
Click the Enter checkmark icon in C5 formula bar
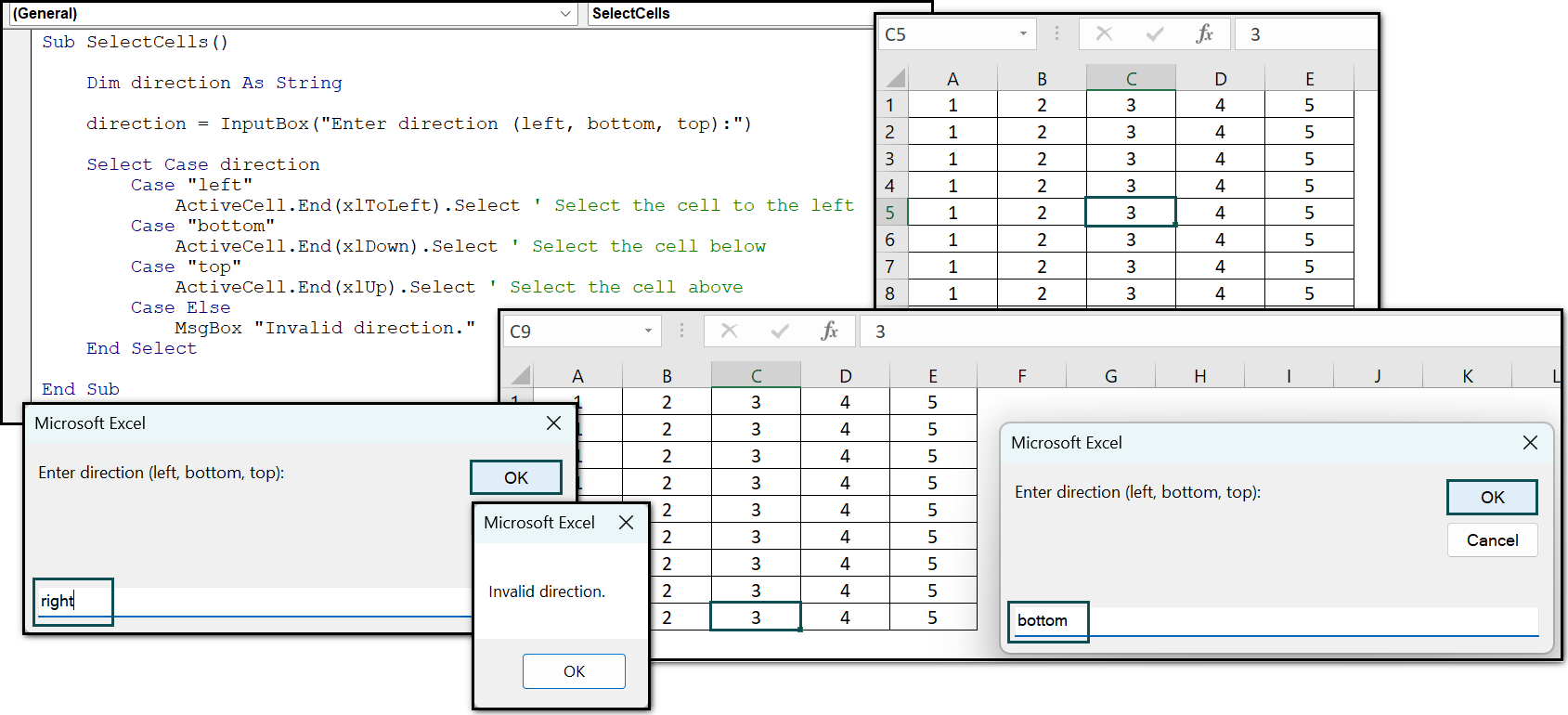[1155, 33]
